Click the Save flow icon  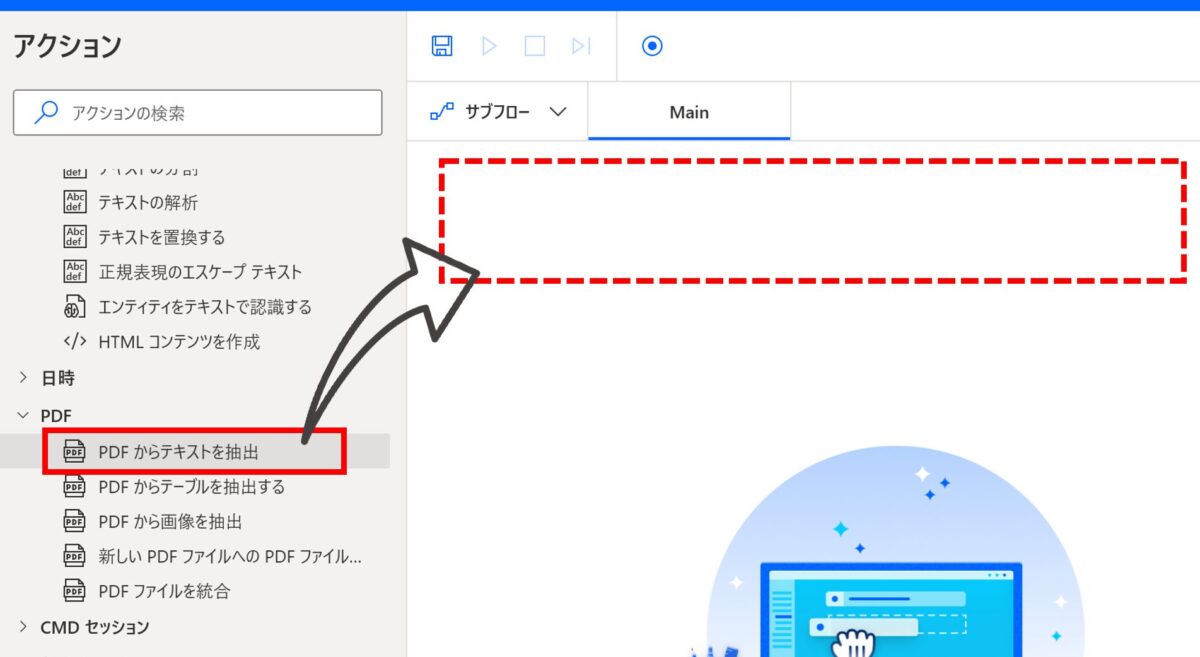point(440,46)
